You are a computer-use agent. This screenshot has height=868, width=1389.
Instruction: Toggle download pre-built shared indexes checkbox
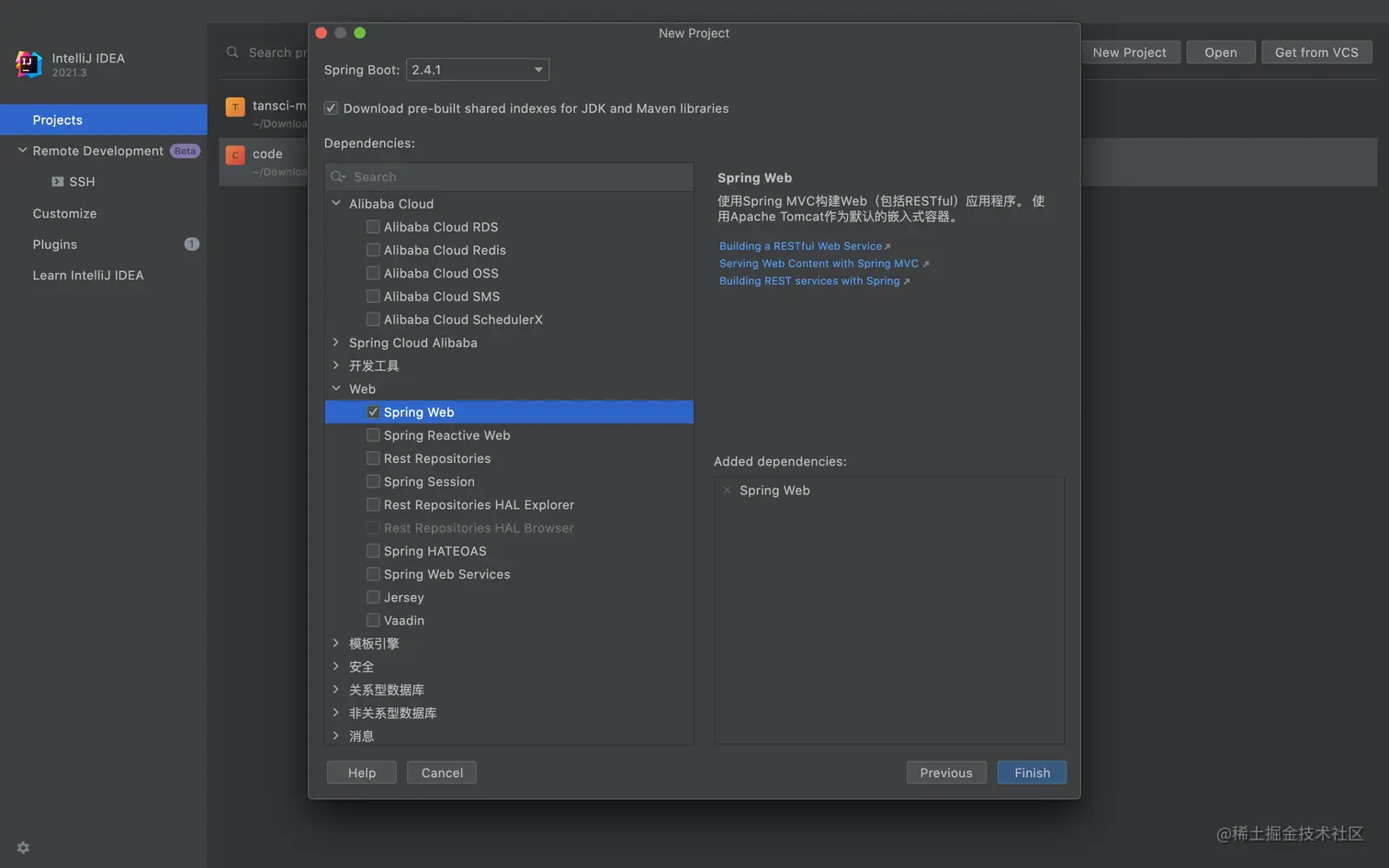pos(331,108)
